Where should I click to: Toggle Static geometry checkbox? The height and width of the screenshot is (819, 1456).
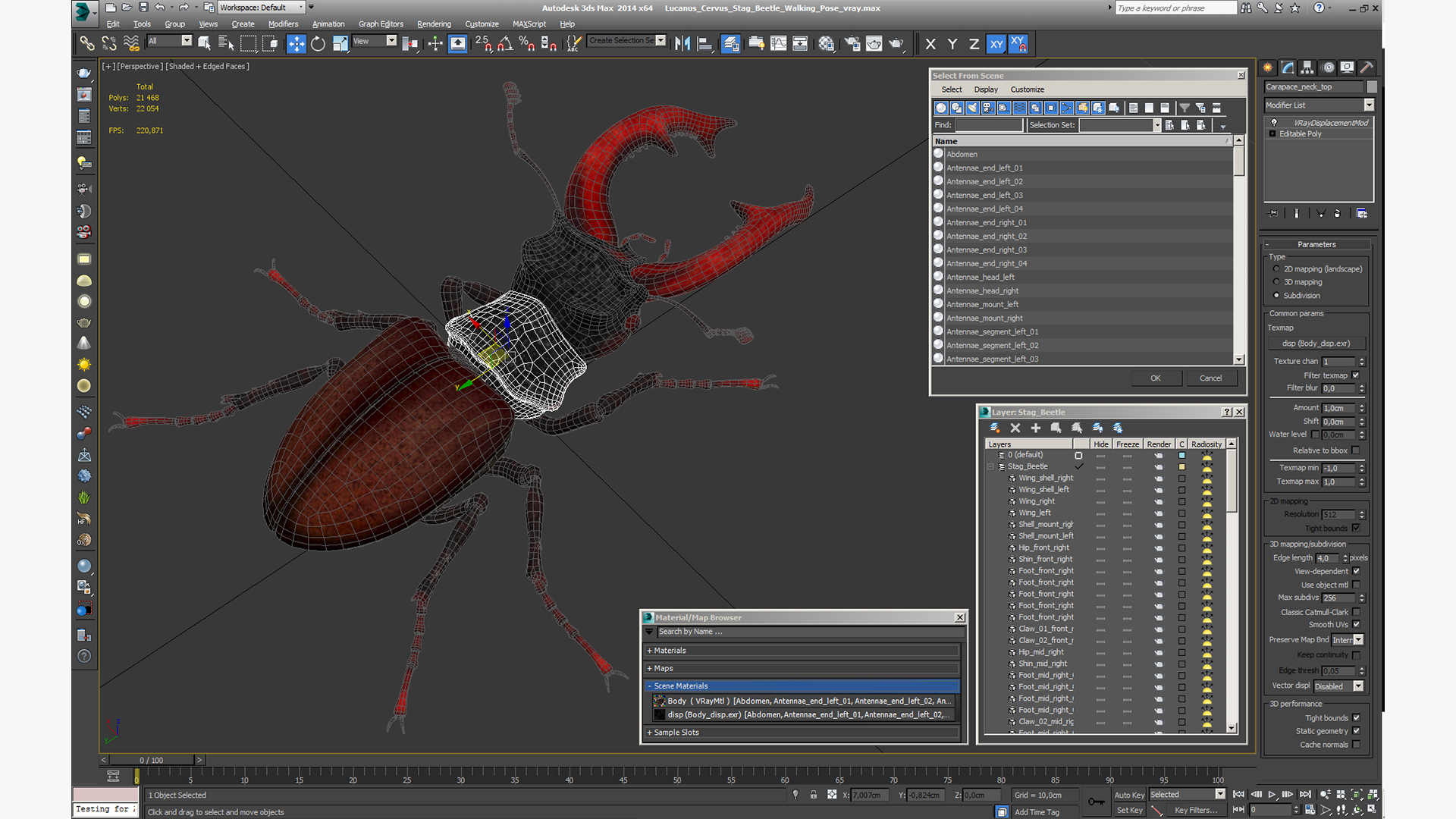point(1356,731)
